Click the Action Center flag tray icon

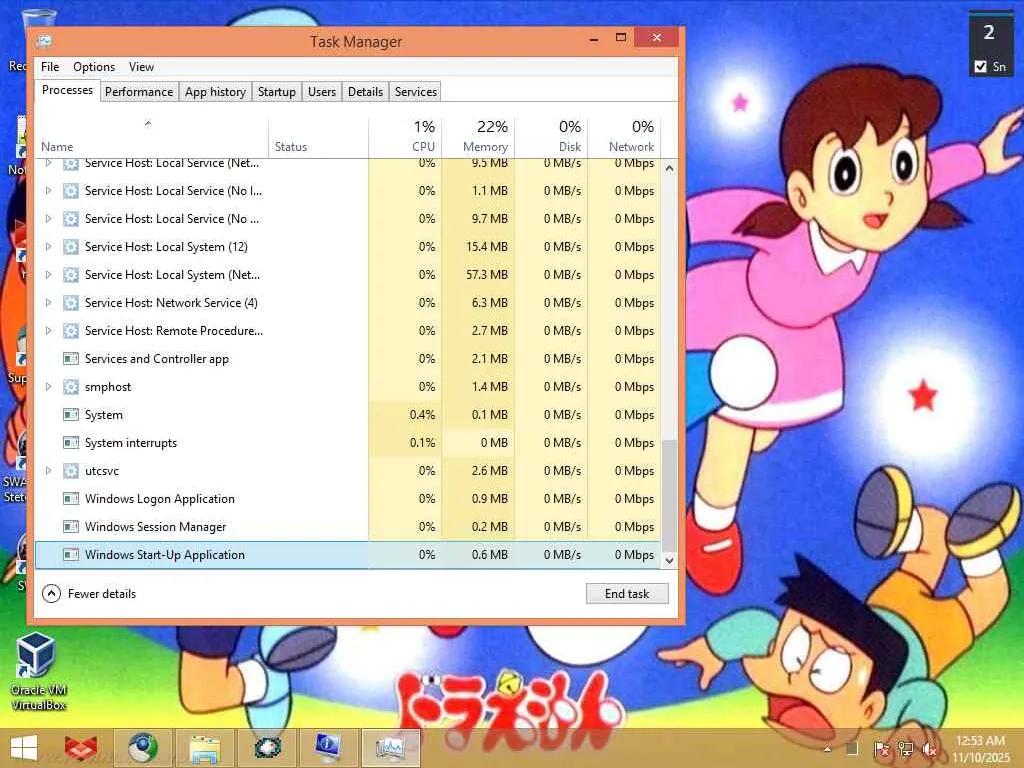[x=881, y=749]
